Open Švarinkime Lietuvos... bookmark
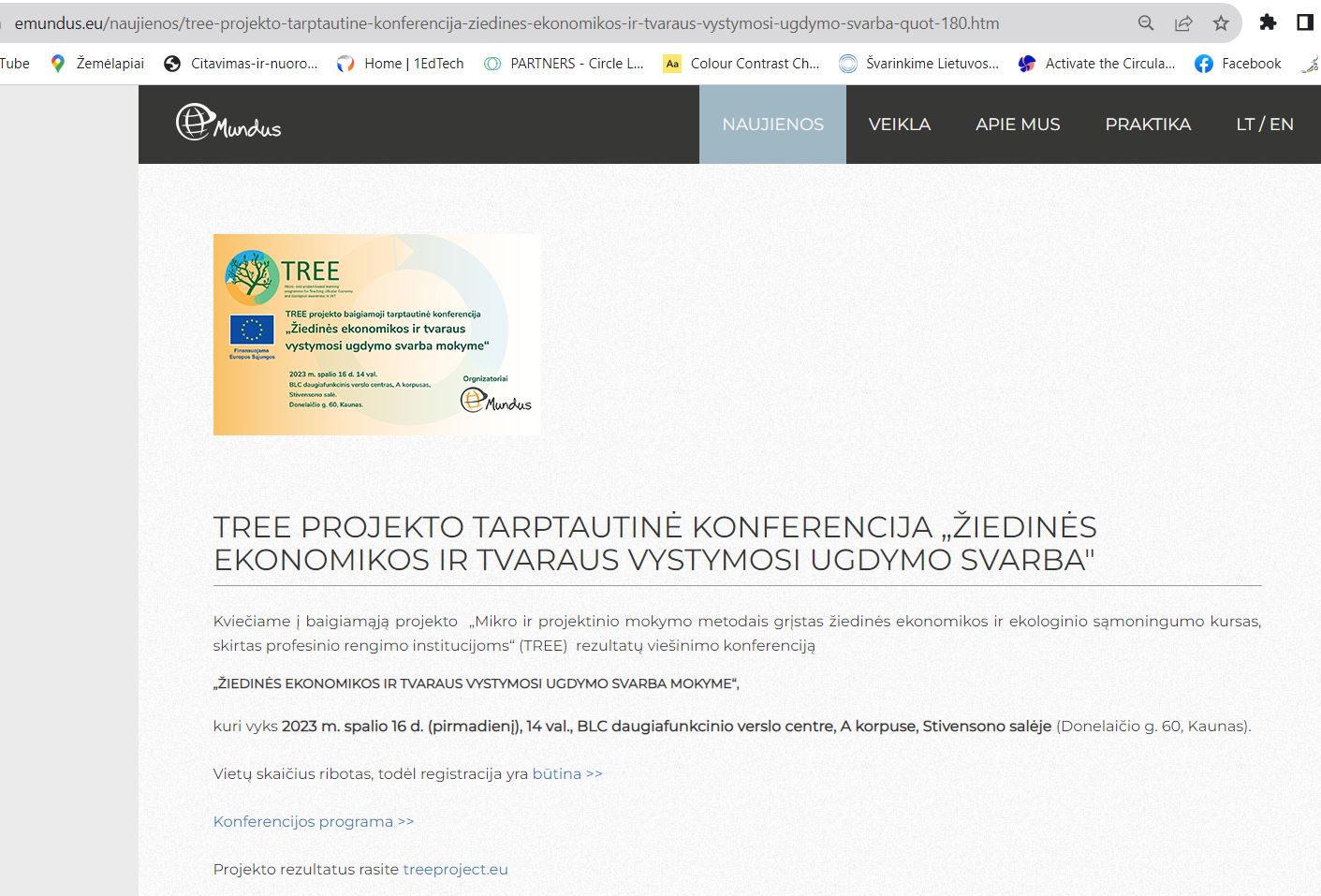The height and width of the screenshot is (896, 1321). (x=919, y=64)
